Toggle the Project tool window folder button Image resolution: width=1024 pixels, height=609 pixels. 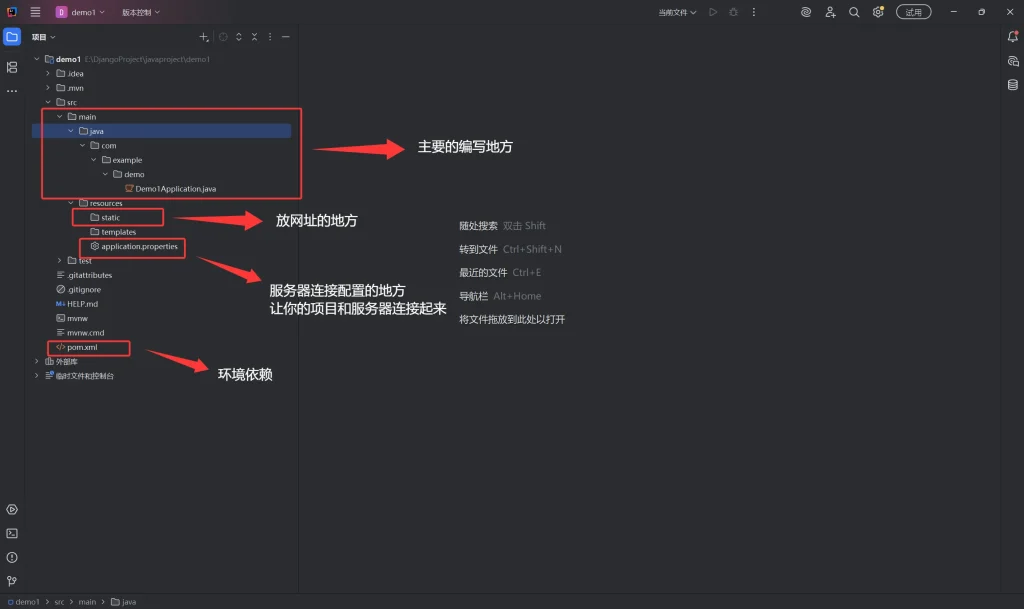click(x=12, y=37)
